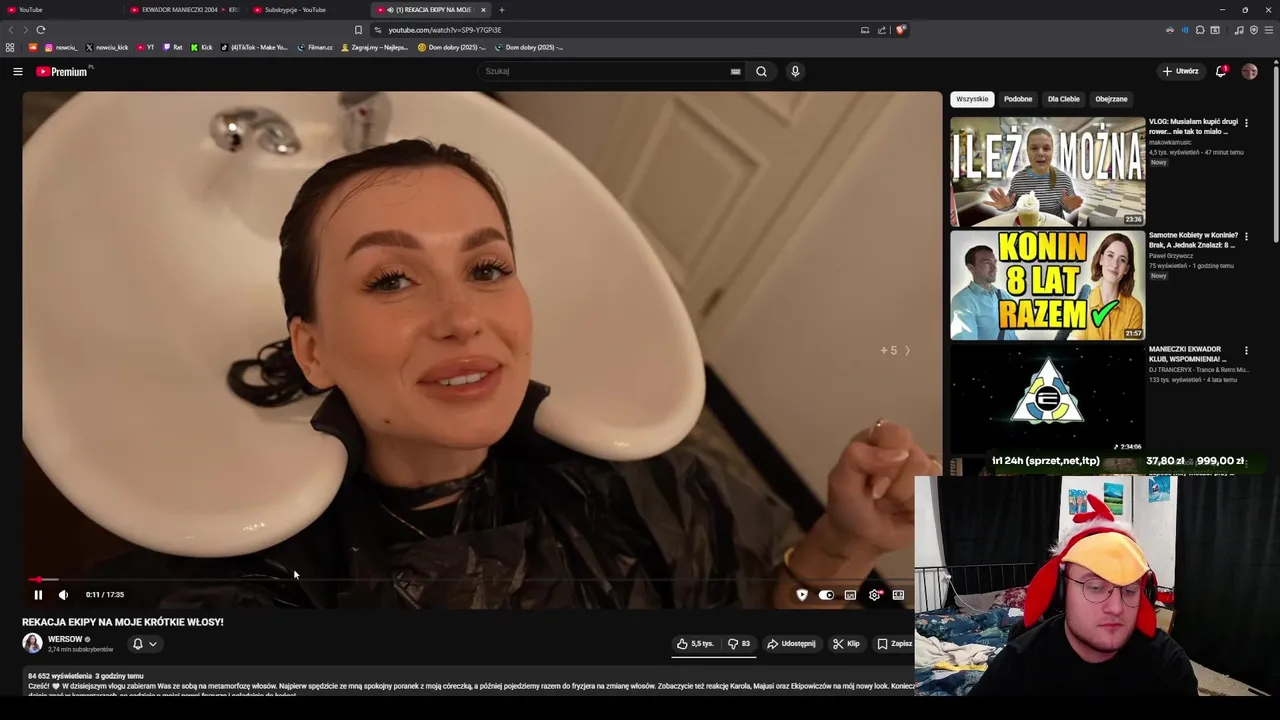Viewport: 1280px width, 720px height.
Task: Save the video using Zapisz
Action: tap(894, 644)
